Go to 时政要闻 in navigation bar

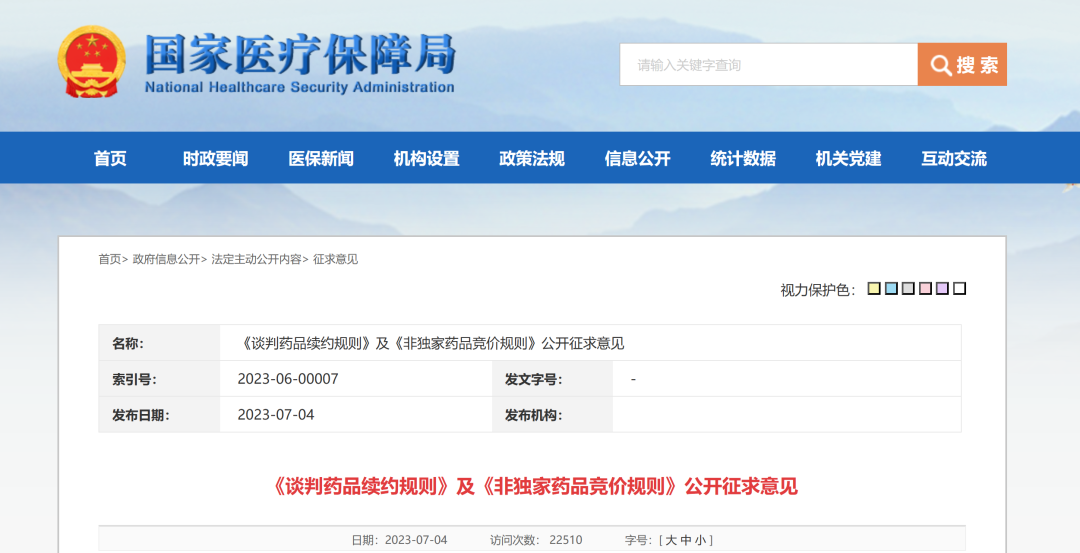[215, 158]
